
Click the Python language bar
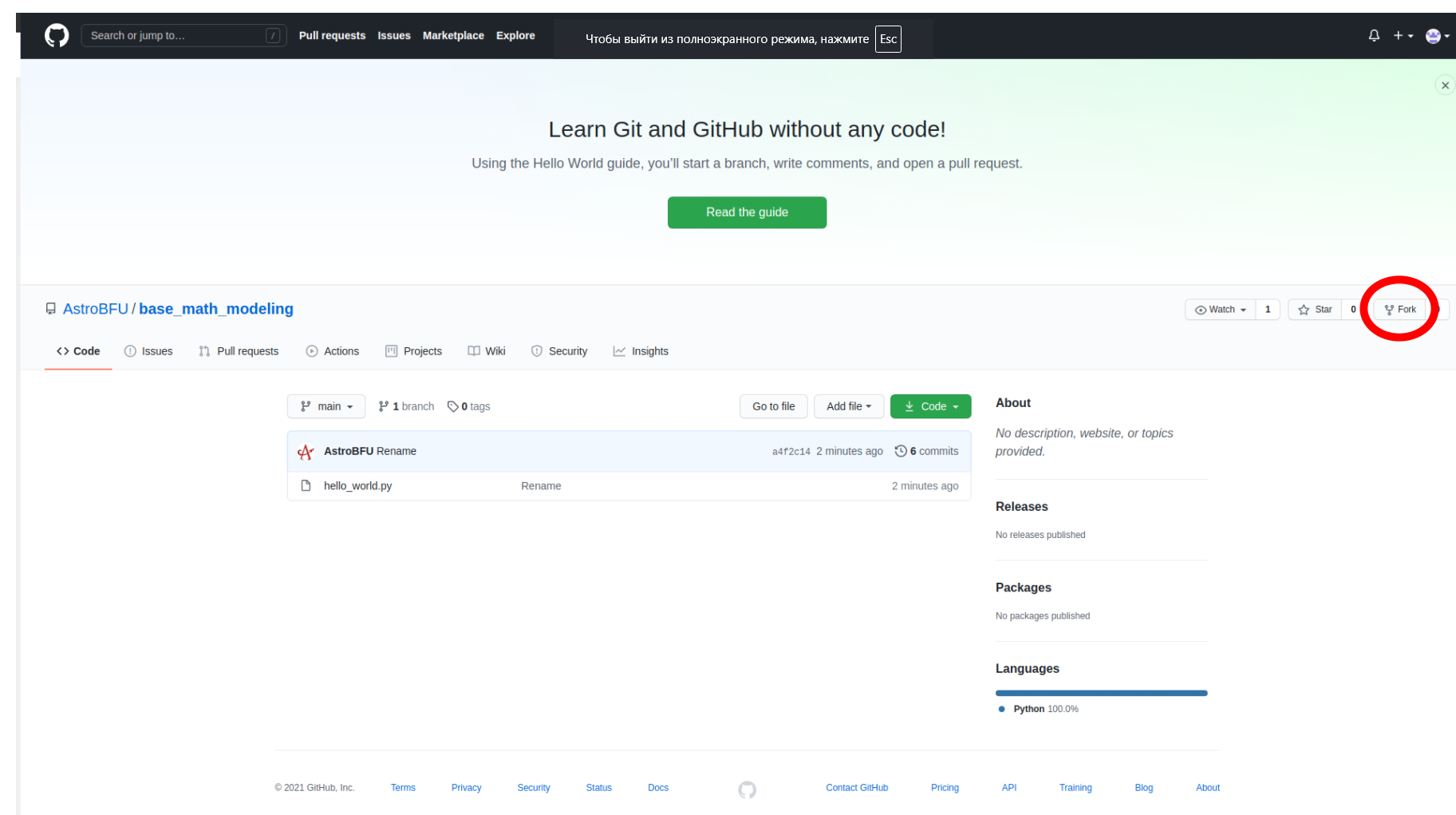tap(1101, 693)
